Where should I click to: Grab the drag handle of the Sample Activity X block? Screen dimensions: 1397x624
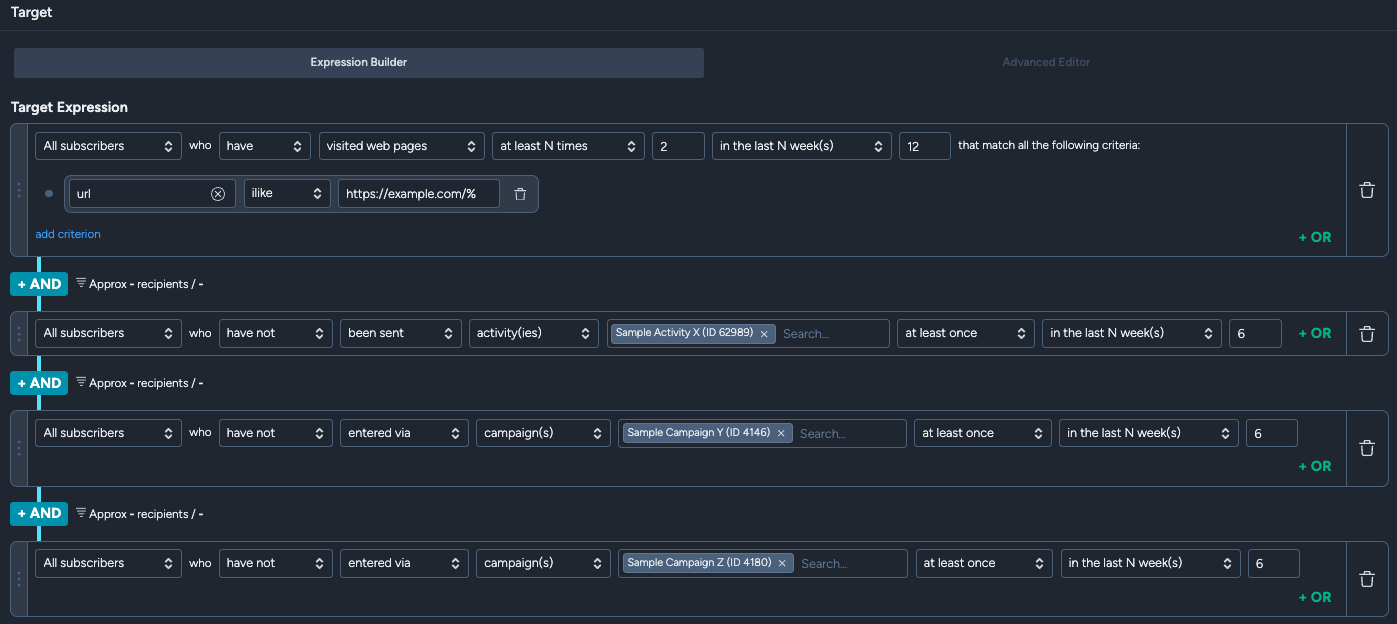pos(19,334)
